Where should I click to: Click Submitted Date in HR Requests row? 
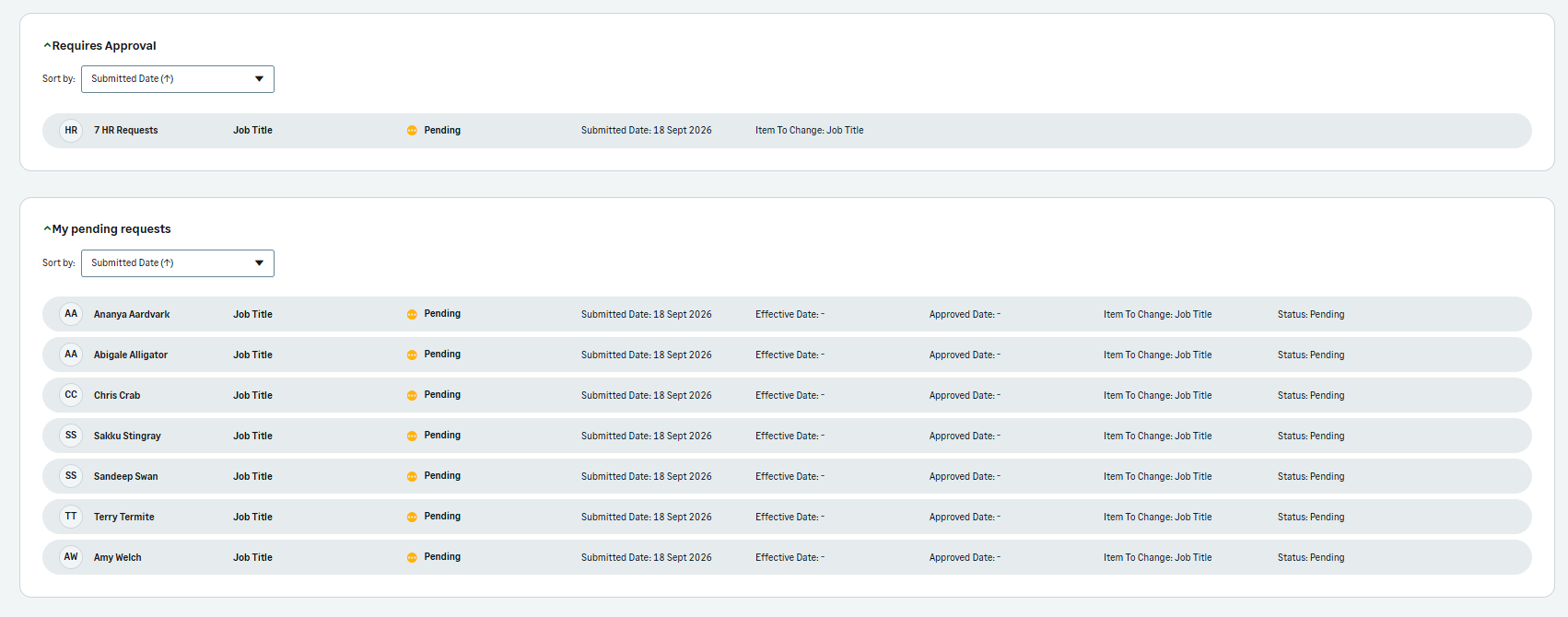(647, 131)
